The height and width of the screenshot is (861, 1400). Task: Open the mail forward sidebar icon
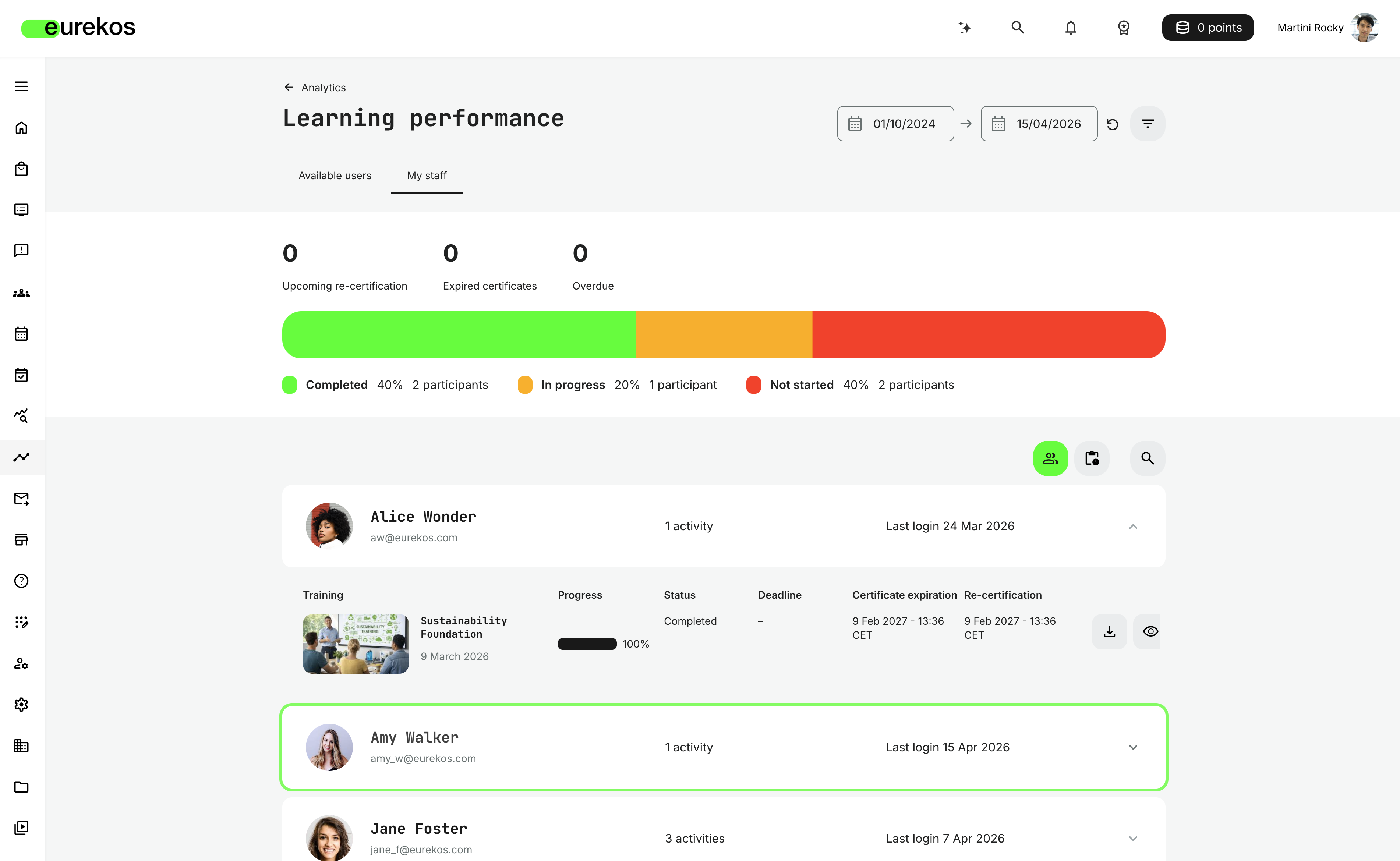click(21, 499)
